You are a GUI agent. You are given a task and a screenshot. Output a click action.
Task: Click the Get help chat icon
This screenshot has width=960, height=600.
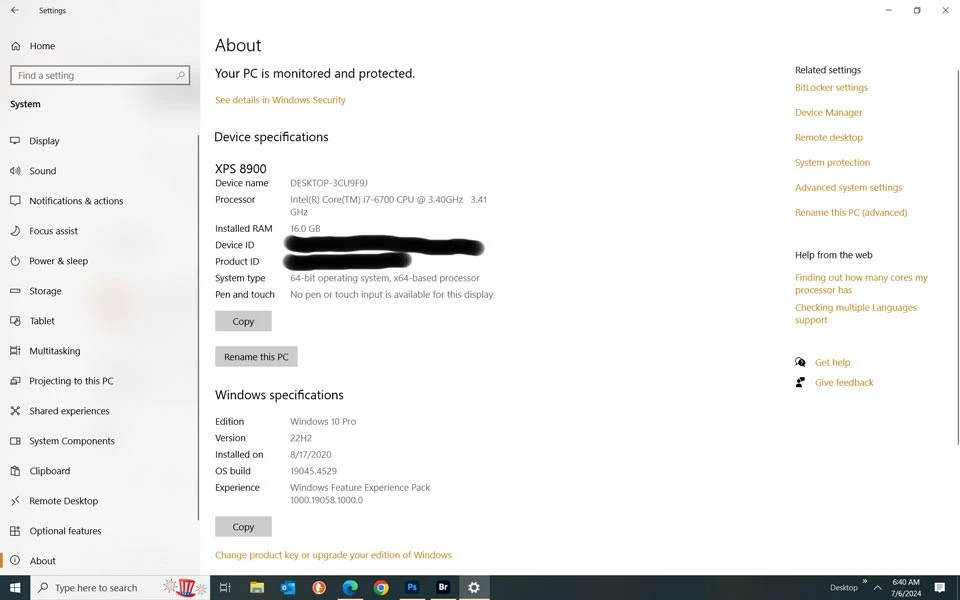800,362
